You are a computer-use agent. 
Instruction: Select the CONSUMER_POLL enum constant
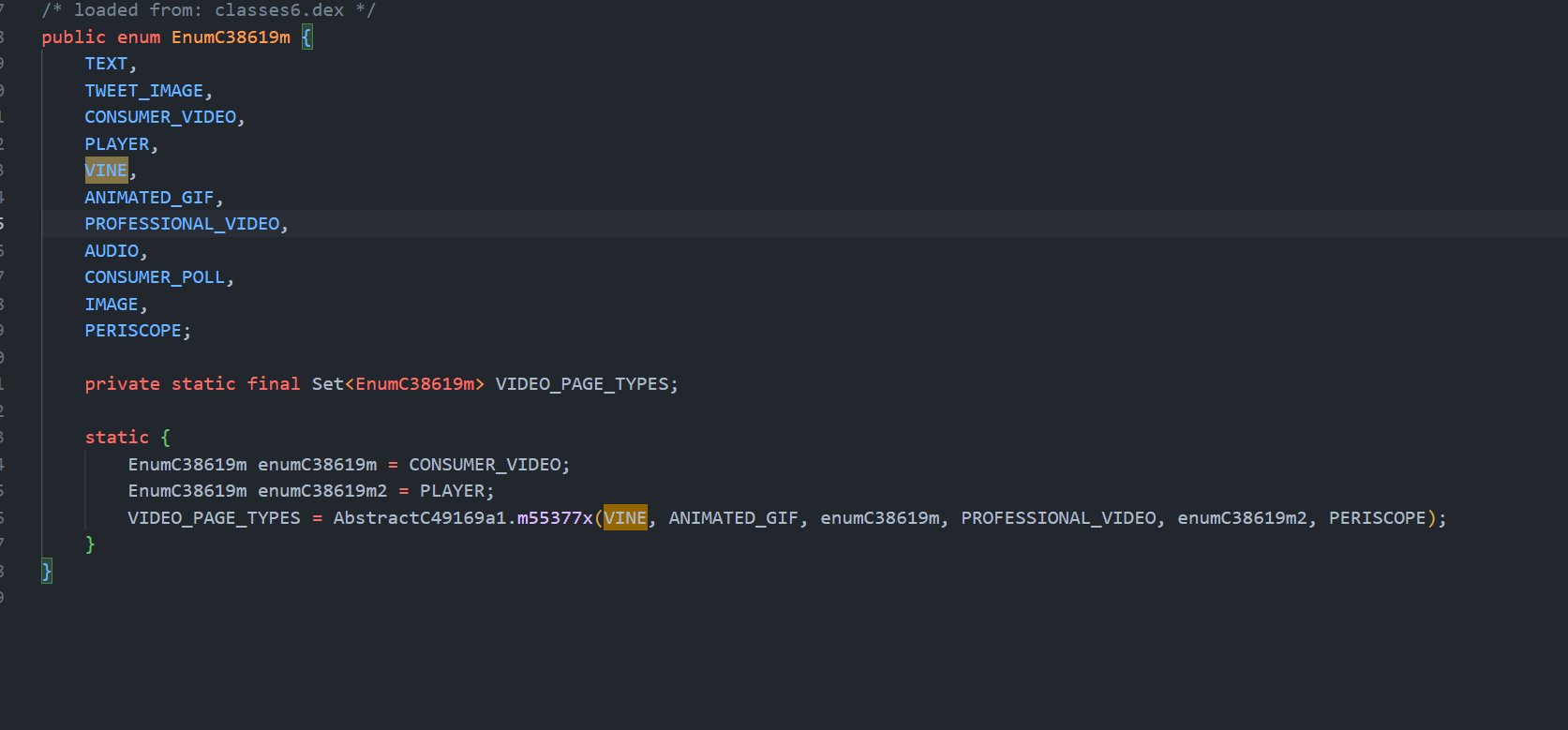(x=155, y=277)
